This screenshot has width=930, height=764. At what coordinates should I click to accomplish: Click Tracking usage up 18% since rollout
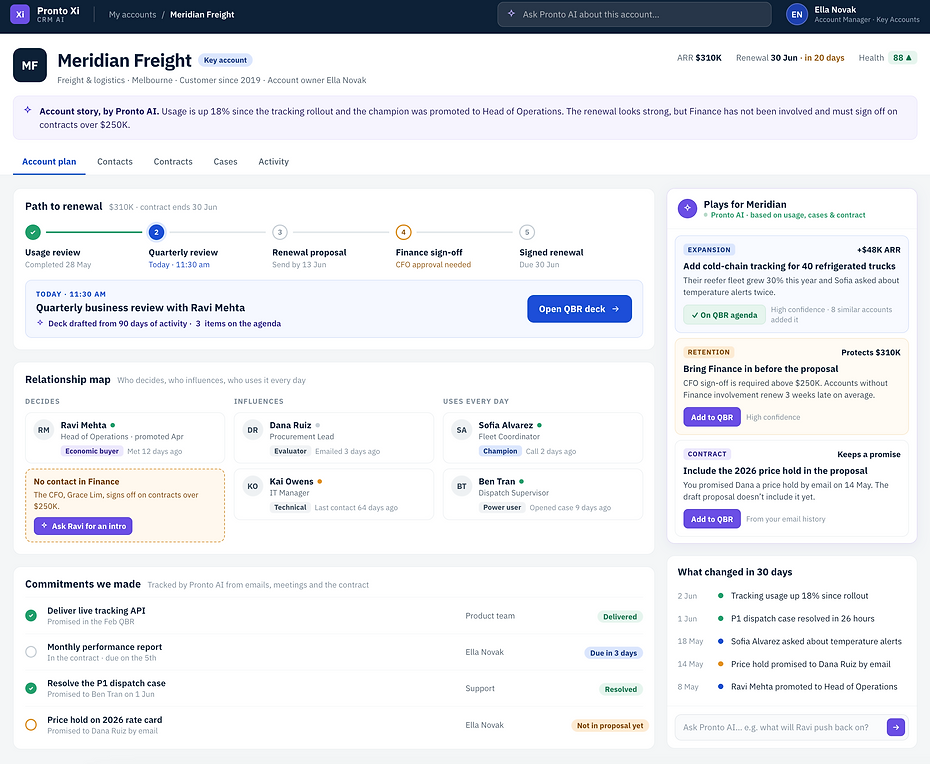(800, 596)
